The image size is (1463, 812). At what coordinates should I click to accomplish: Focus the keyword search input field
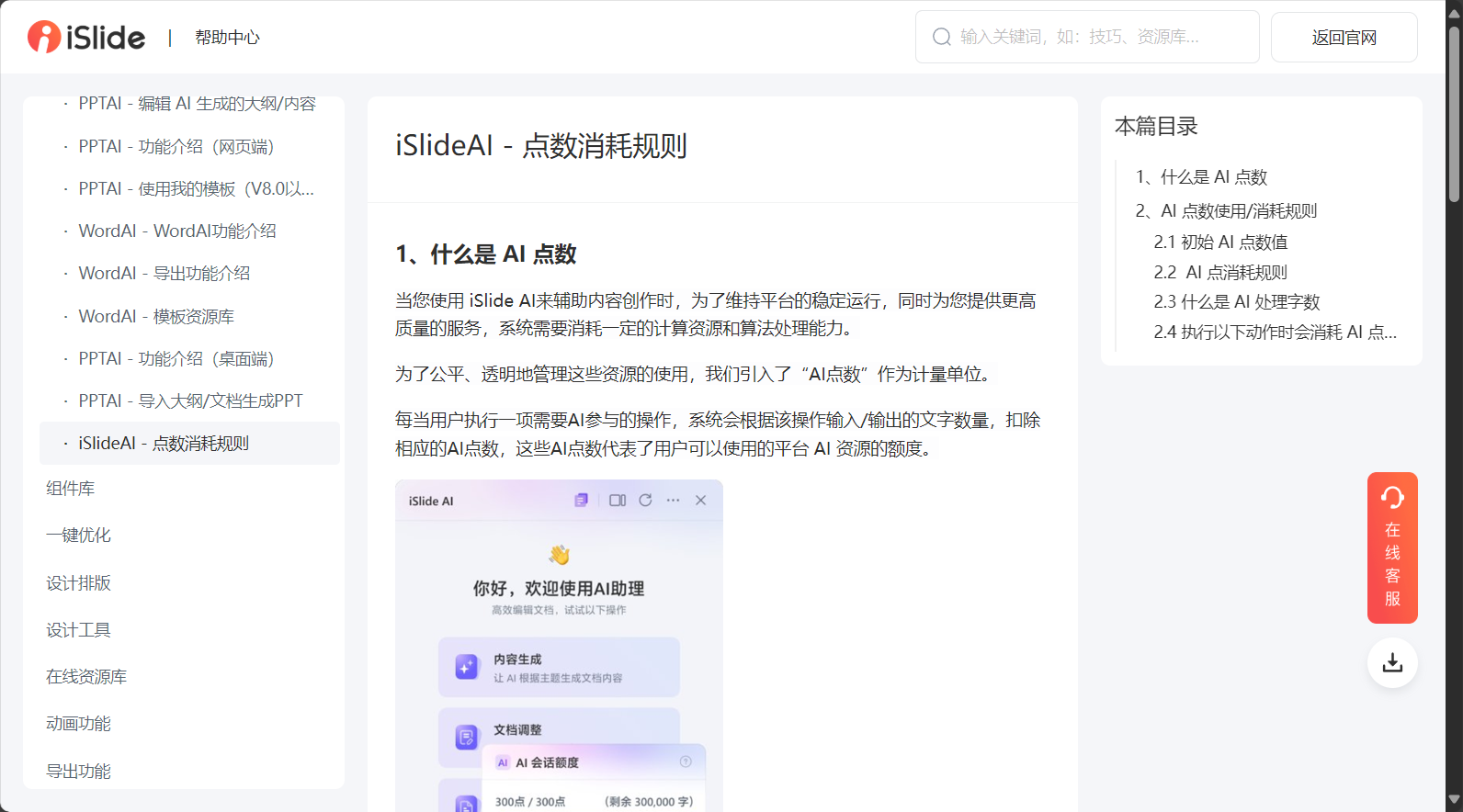point(1087,37)
